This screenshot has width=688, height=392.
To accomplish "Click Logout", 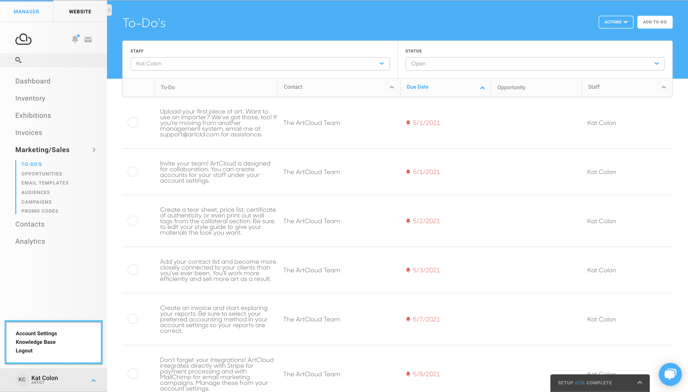I will pyautogui.click(x=24, y=351).
